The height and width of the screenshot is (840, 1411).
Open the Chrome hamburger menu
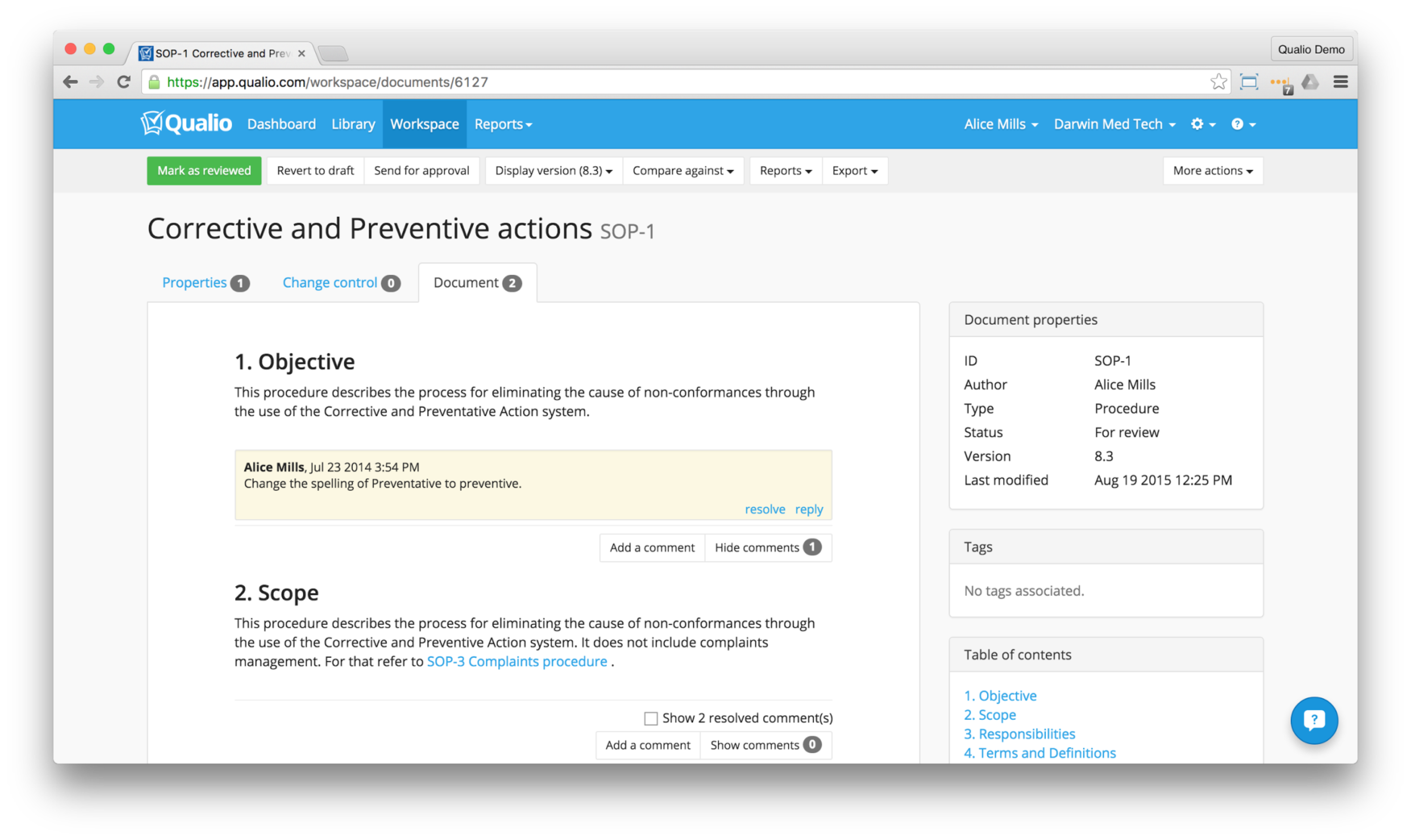[1340, 82]
